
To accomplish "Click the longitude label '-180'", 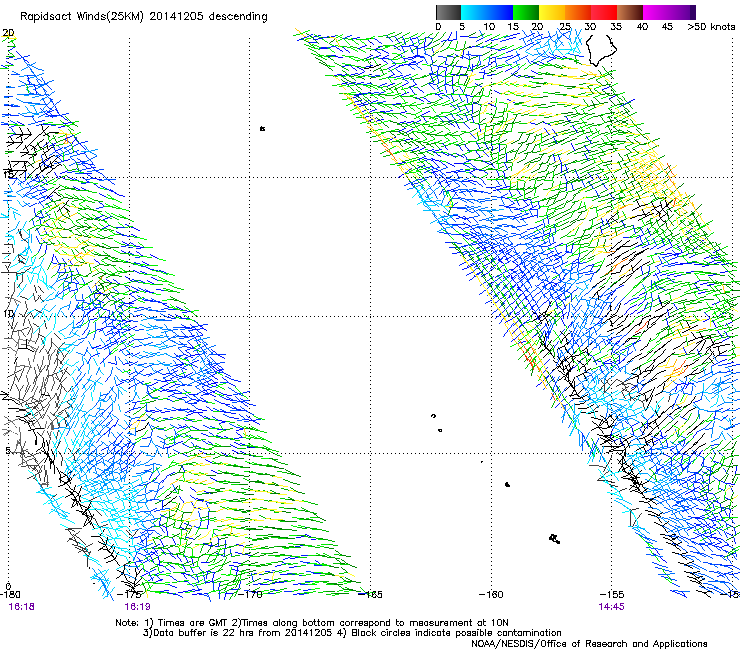I will [10, 595].
